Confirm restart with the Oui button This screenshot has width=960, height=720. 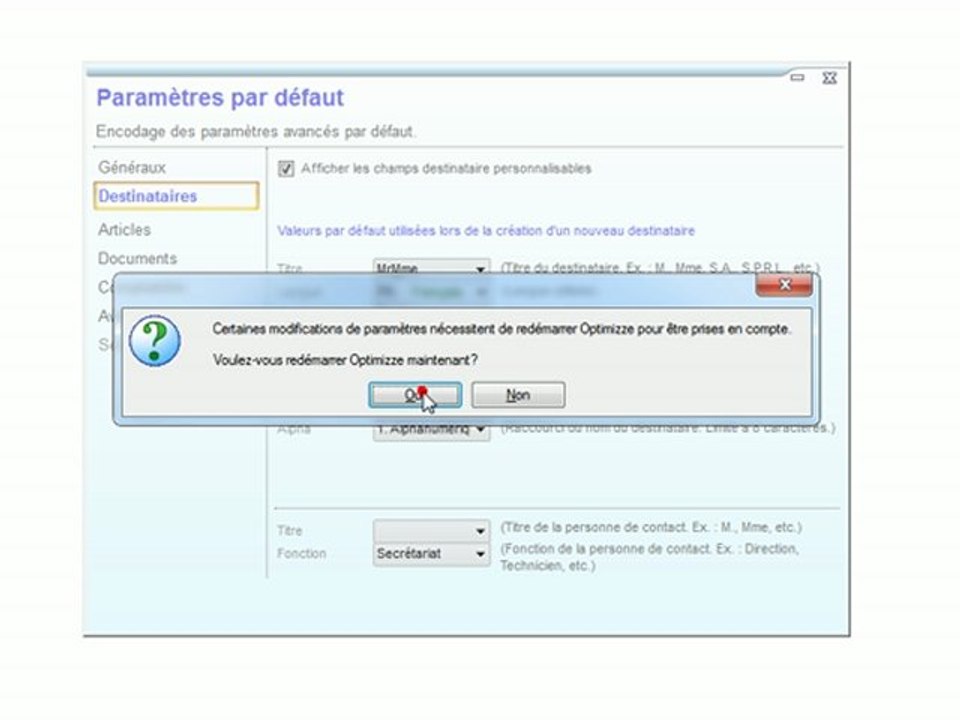tap(415, 395)
